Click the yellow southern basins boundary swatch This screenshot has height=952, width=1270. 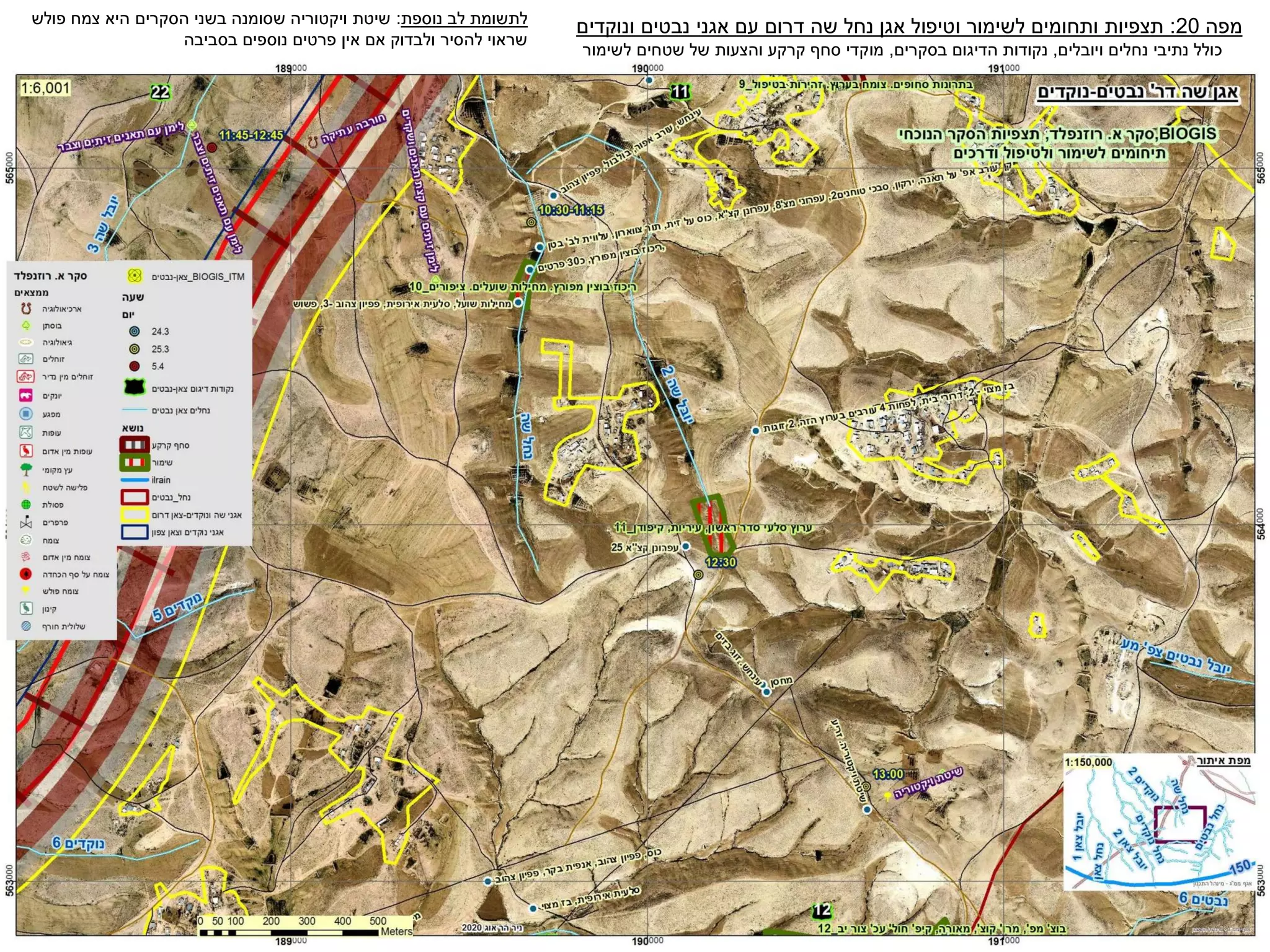coord(135,514)
